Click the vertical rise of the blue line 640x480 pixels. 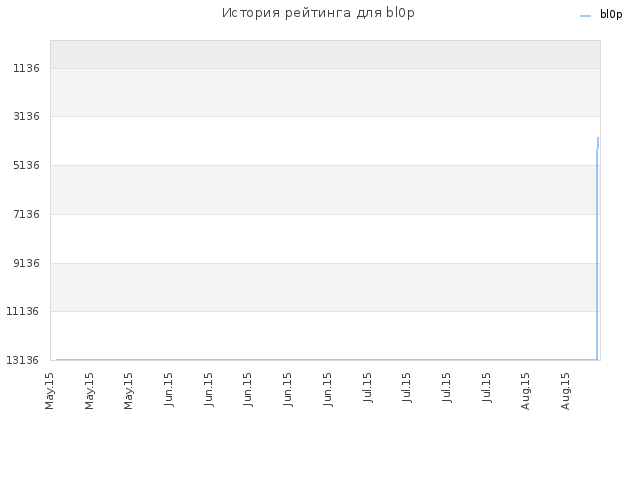point(597,255)
